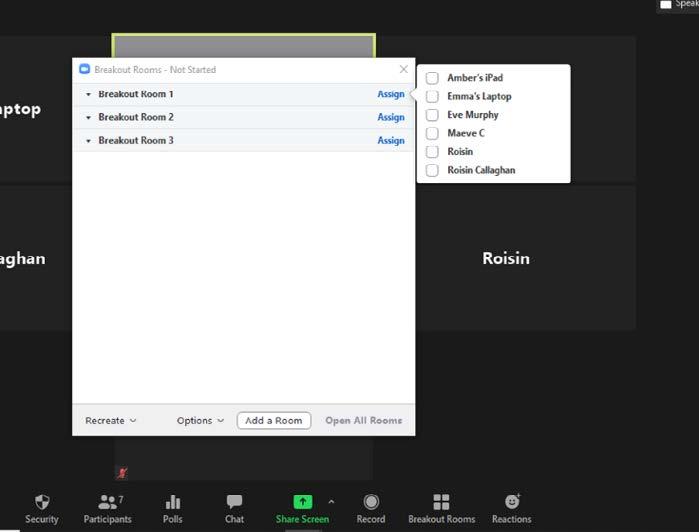699x532 pixels.
Task: Collapse Breakout Room 1 with its triangle
Action: (x=88, y=95)
